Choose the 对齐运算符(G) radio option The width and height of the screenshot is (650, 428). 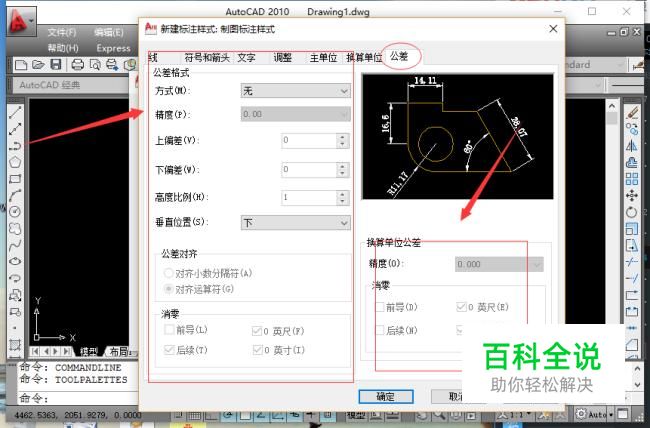(168, 289)
